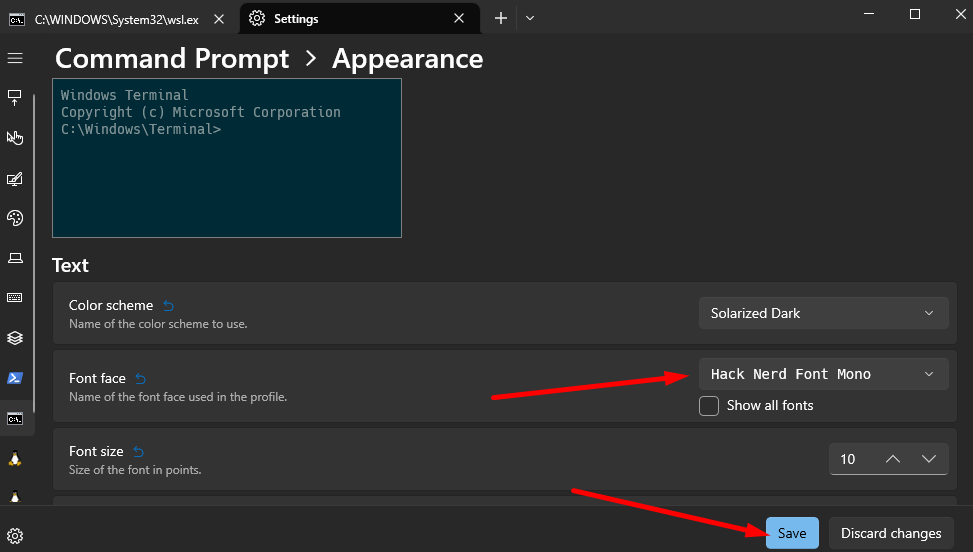This screenshot has height=552, width=973.
Task: Open JSON settings file gear icon
Action: pyautogui.click(x=15, y=535)
